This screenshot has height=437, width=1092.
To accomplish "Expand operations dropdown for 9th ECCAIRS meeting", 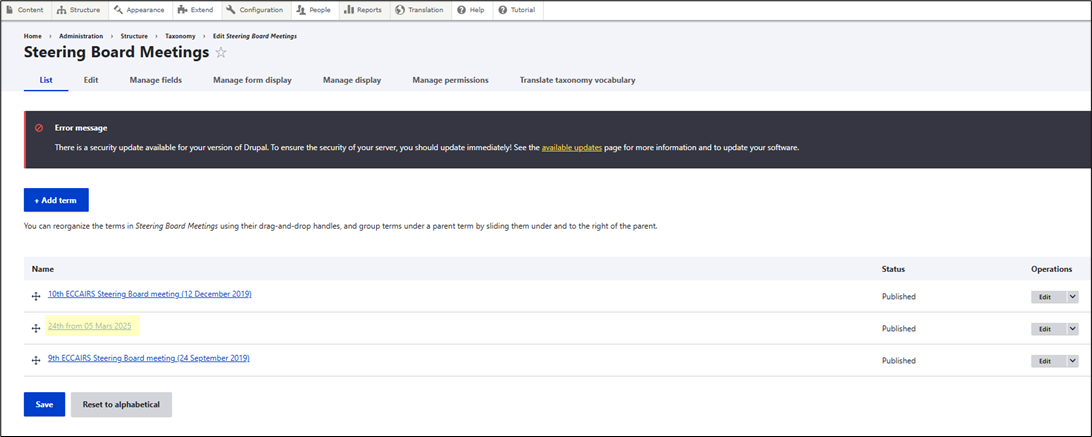I will coord(1073,360).
